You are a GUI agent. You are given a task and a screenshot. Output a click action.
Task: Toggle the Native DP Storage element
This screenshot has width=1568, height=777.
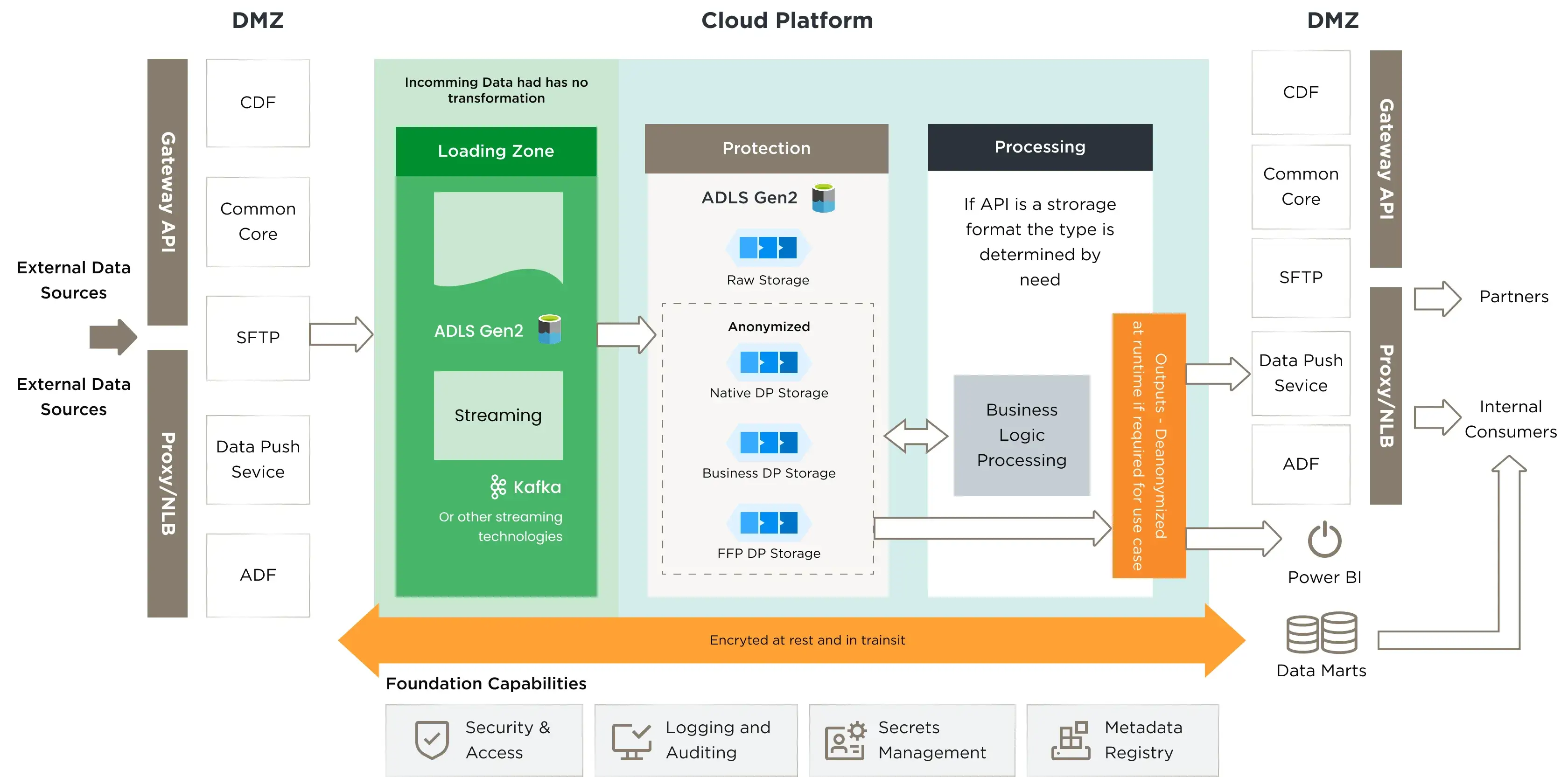(x=769, y=362)
